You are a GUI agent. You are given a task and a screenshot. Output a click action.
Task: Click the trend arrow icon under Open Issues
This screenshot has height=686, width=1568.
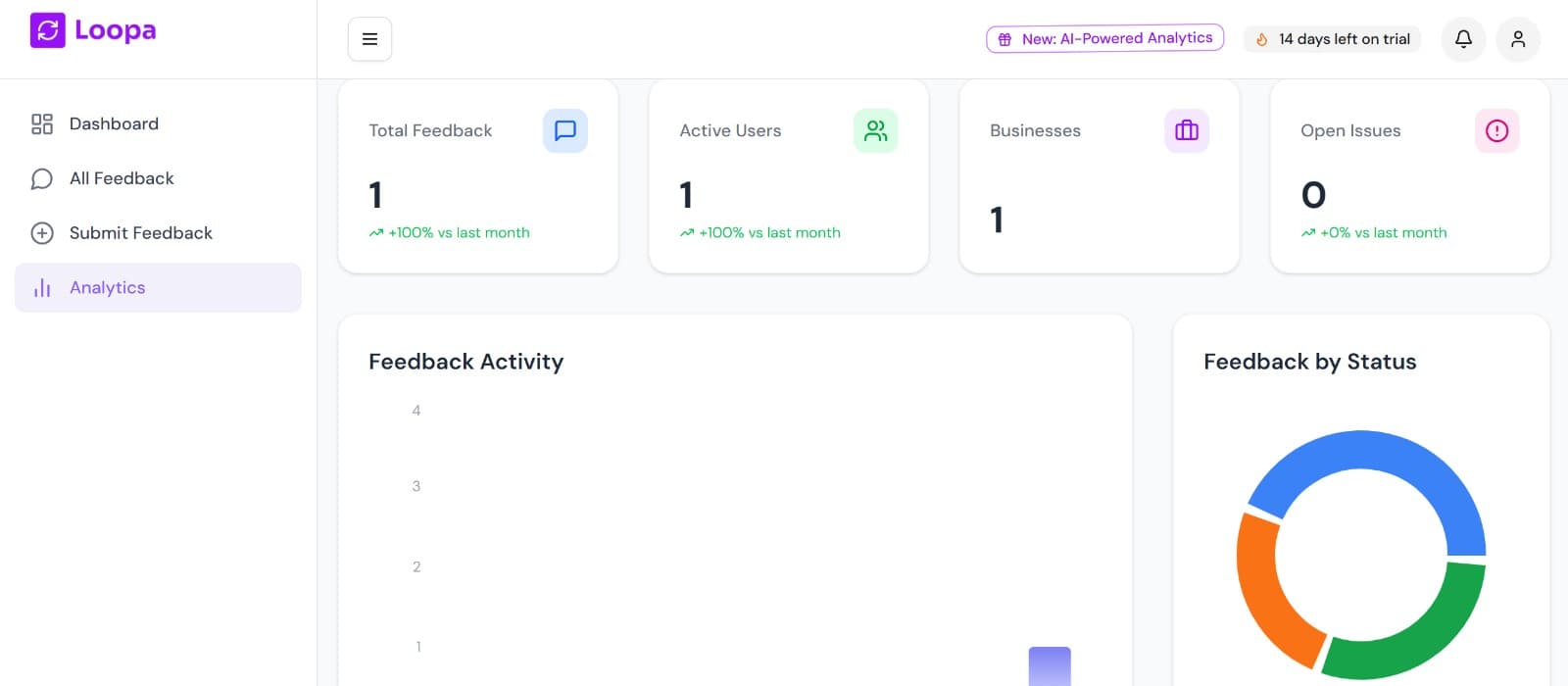coord(1308,233)
